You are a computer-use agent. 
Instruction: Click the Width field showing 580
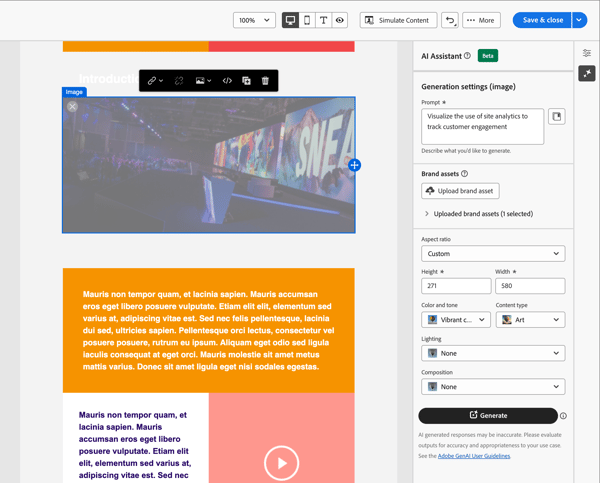tap(530, 286)
